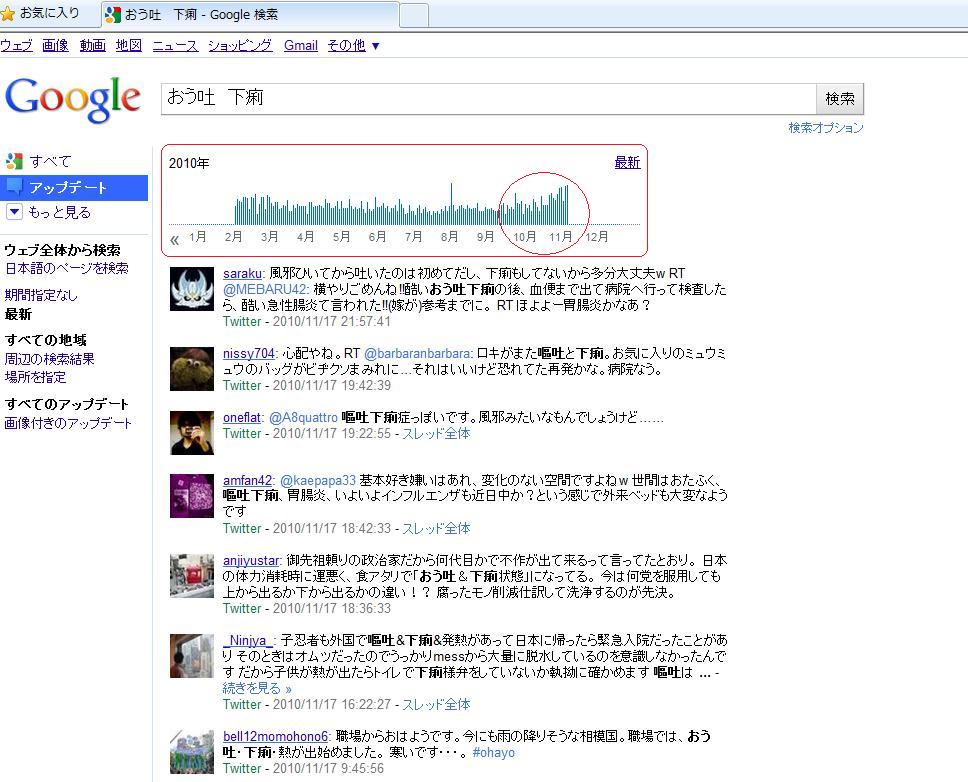
Task: Open the @MEBARU42 mention link
Action: (265, 289)
